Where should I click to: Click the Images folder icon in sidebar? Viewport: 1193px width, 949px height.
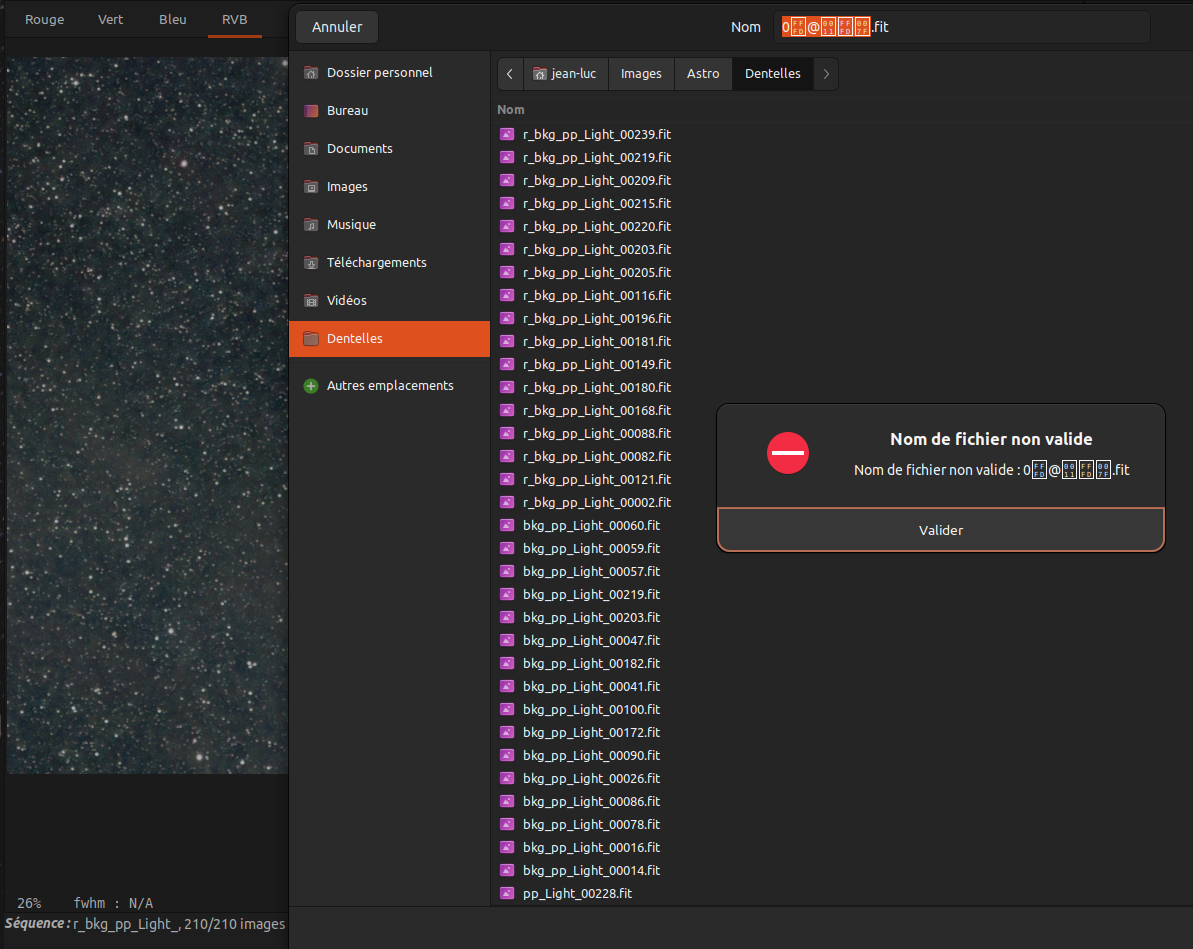click(310, 186)
